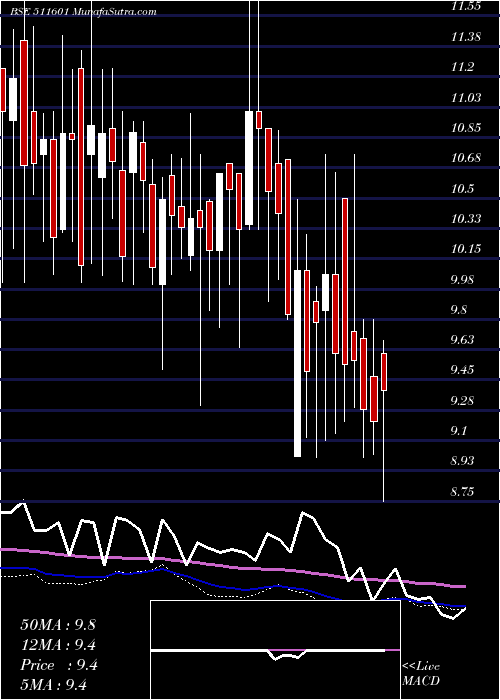Viewport: 500px width, 700px height.
Task: Click the 10.68 price axis label
Action: tap(466, 158)
